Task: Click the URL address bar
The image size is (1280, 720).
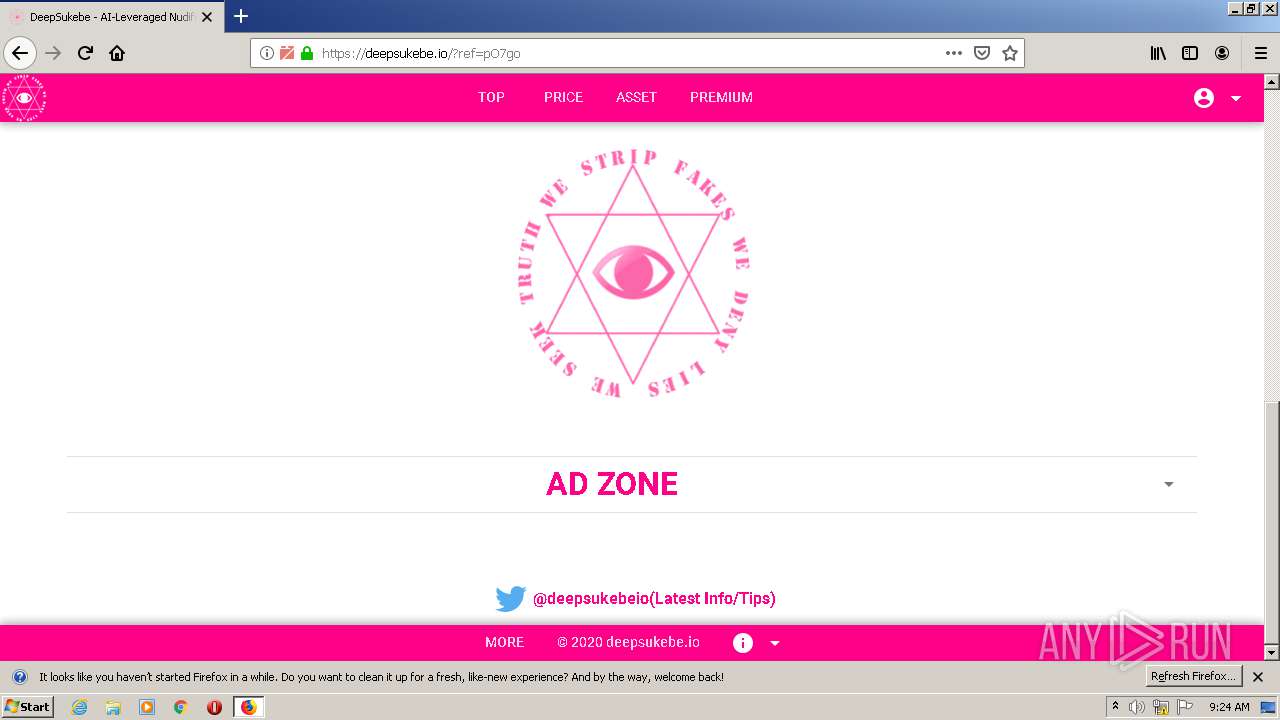Action: 630,54
